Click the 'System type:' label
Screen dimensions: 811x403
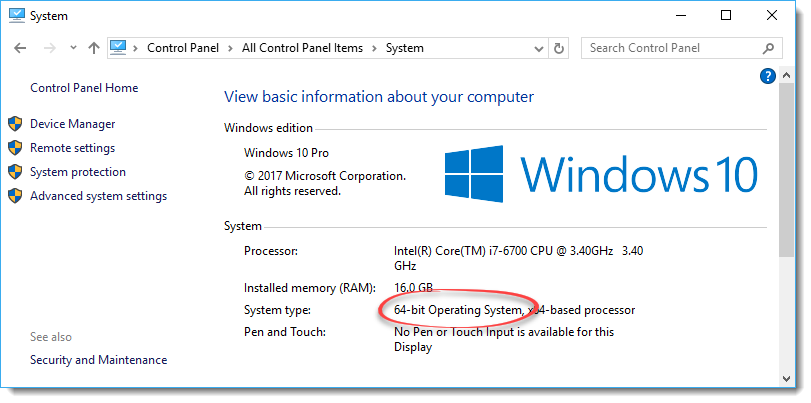click(x=277, y=310)
